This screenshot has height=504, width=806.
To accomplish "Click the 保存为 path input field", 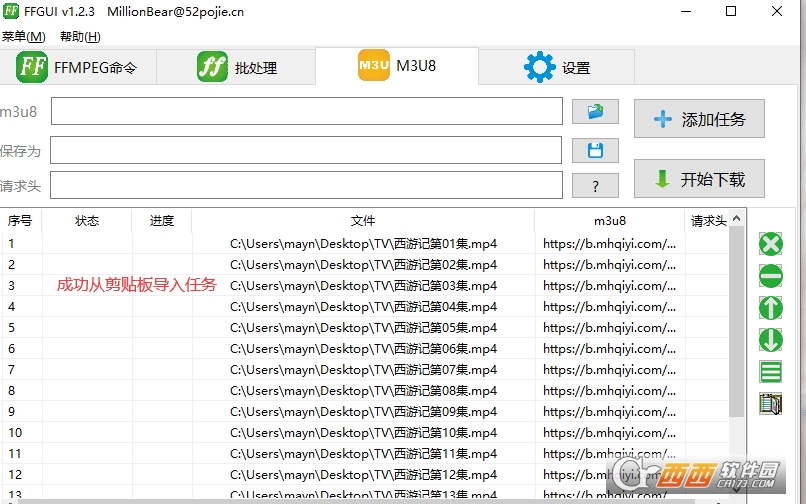I will click(x=306, y=150).
